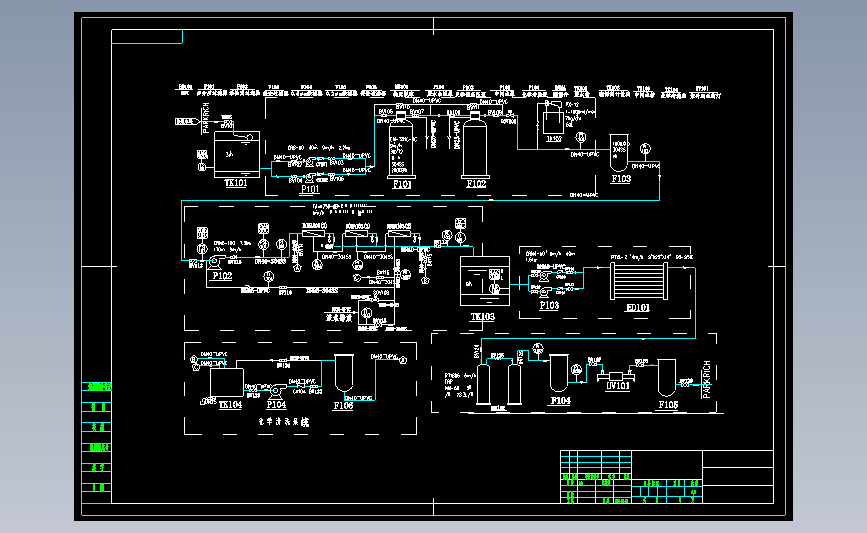Select the TK103 tank symbol
Screen dimensions: 867x533
tap(485, 281)
